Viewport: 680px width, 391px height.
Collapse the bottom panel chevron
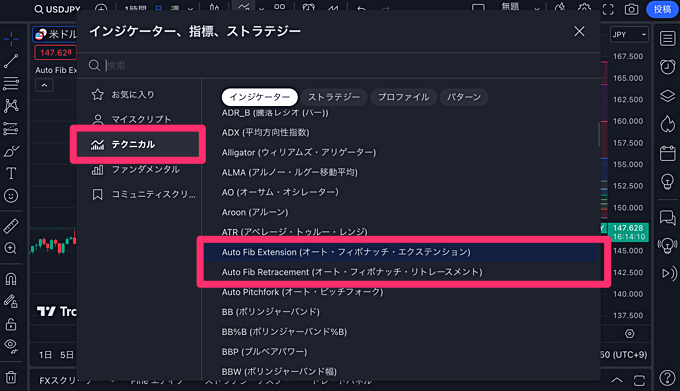[616, 381]
